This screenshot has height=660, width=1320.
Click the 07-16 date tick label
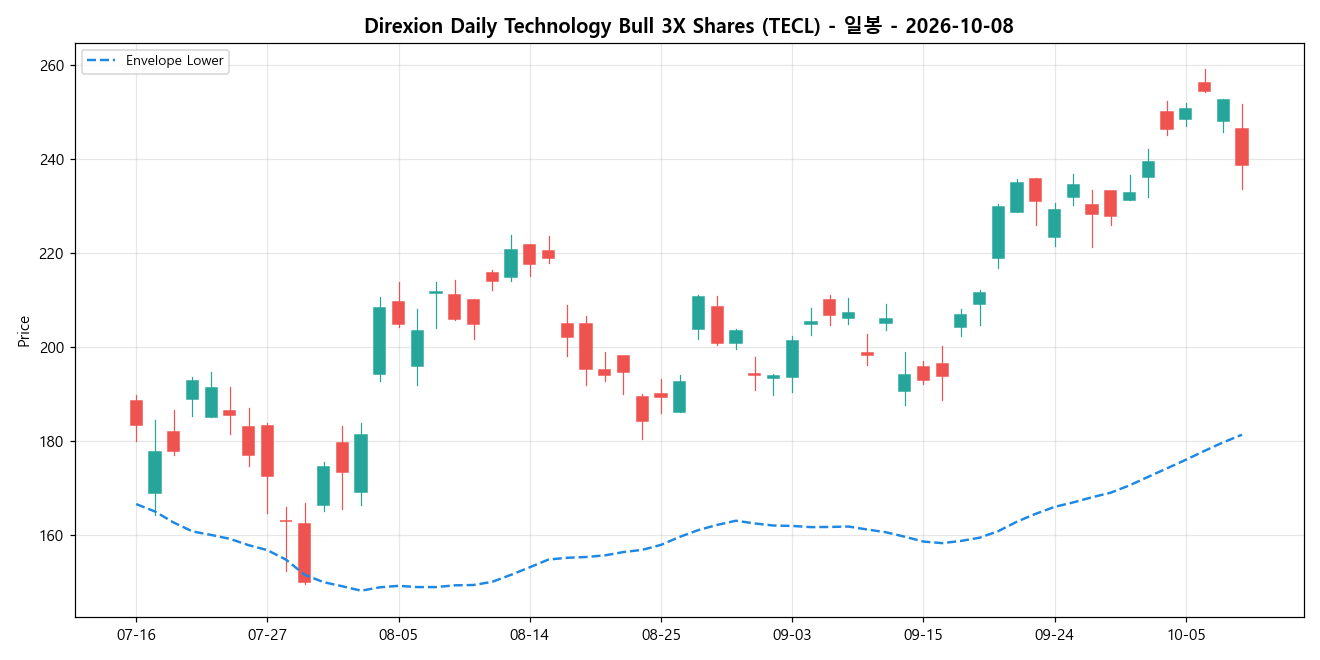pyautogui.click(x=136, y=635)
